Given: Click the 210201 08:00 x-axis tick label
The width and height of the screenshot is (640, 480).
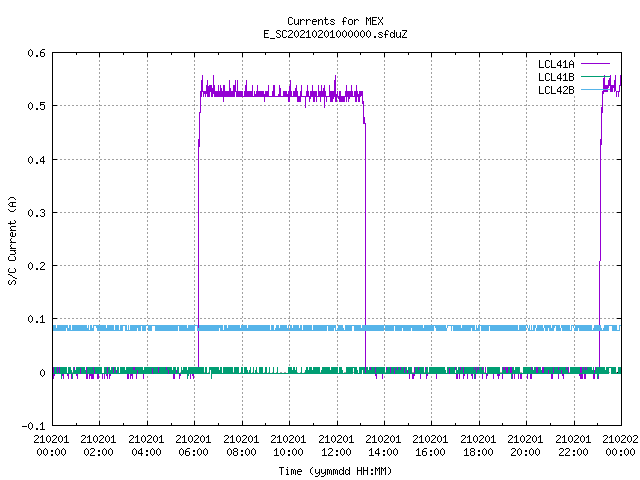Looking at the screenshot, I should [241, 446].
